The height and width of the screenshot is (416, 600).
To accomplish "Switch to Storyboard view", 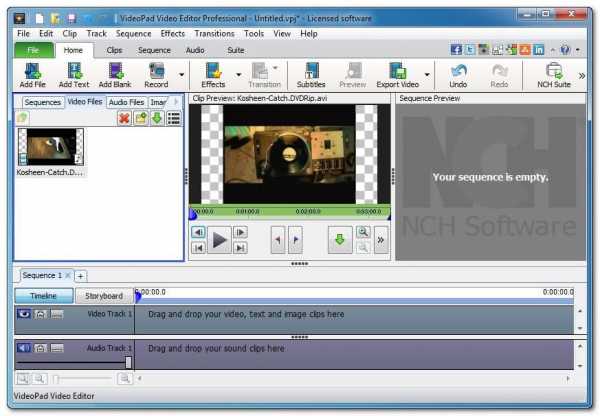I will click(104, 296).
